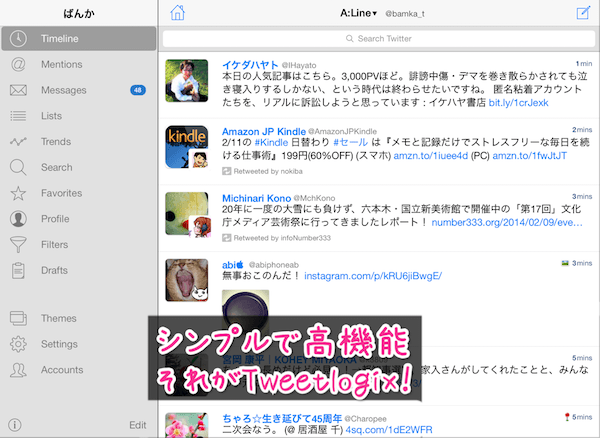
Task: Go to Filters menu label
Action: [x=54, y=244]
